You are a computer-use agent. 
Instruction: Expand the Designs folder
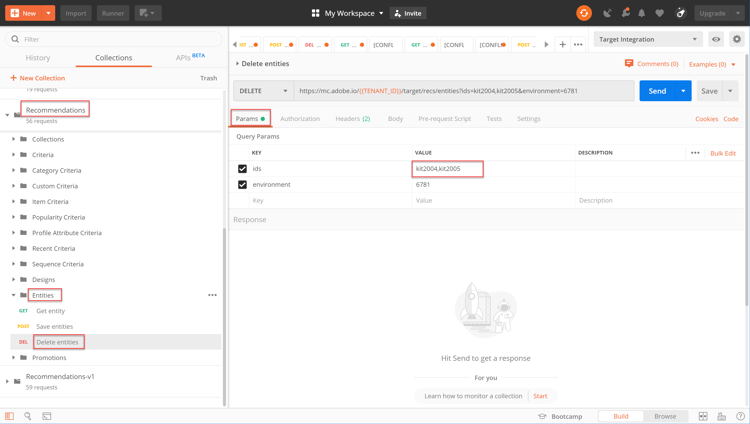pyautogui.click(x=13, y=279)
